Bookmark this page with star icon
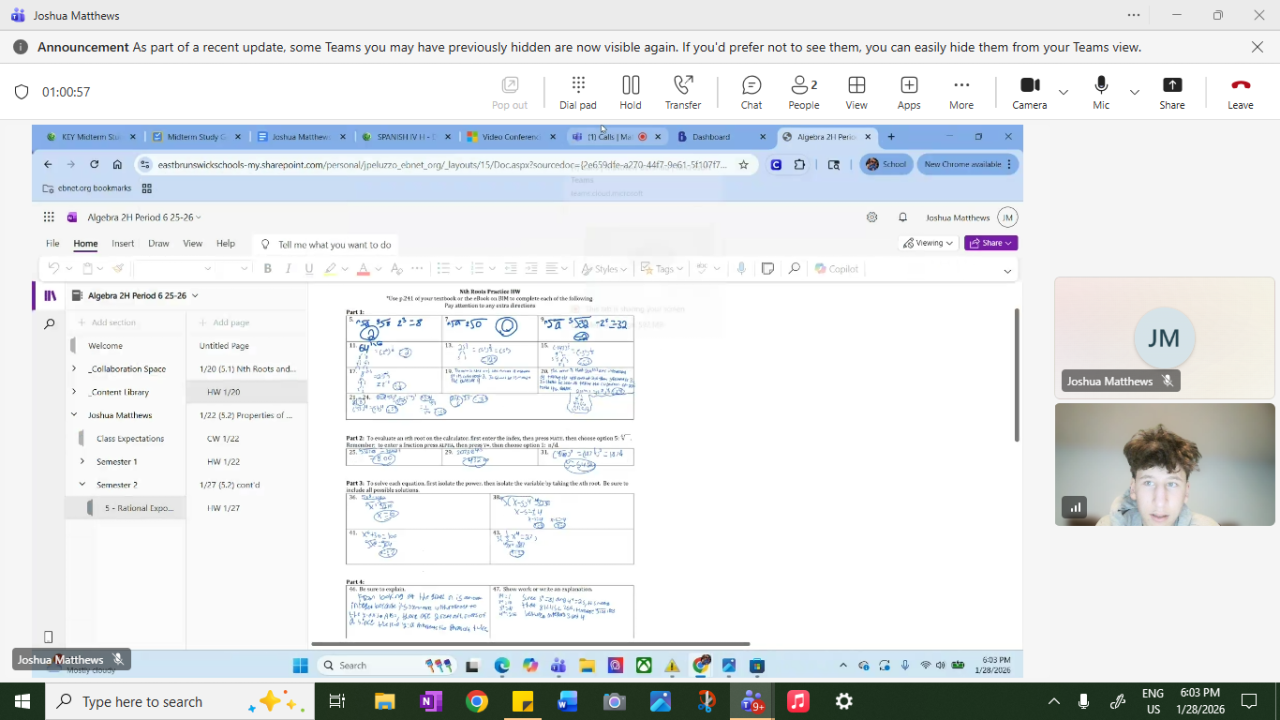 click(x=743, y=165)
